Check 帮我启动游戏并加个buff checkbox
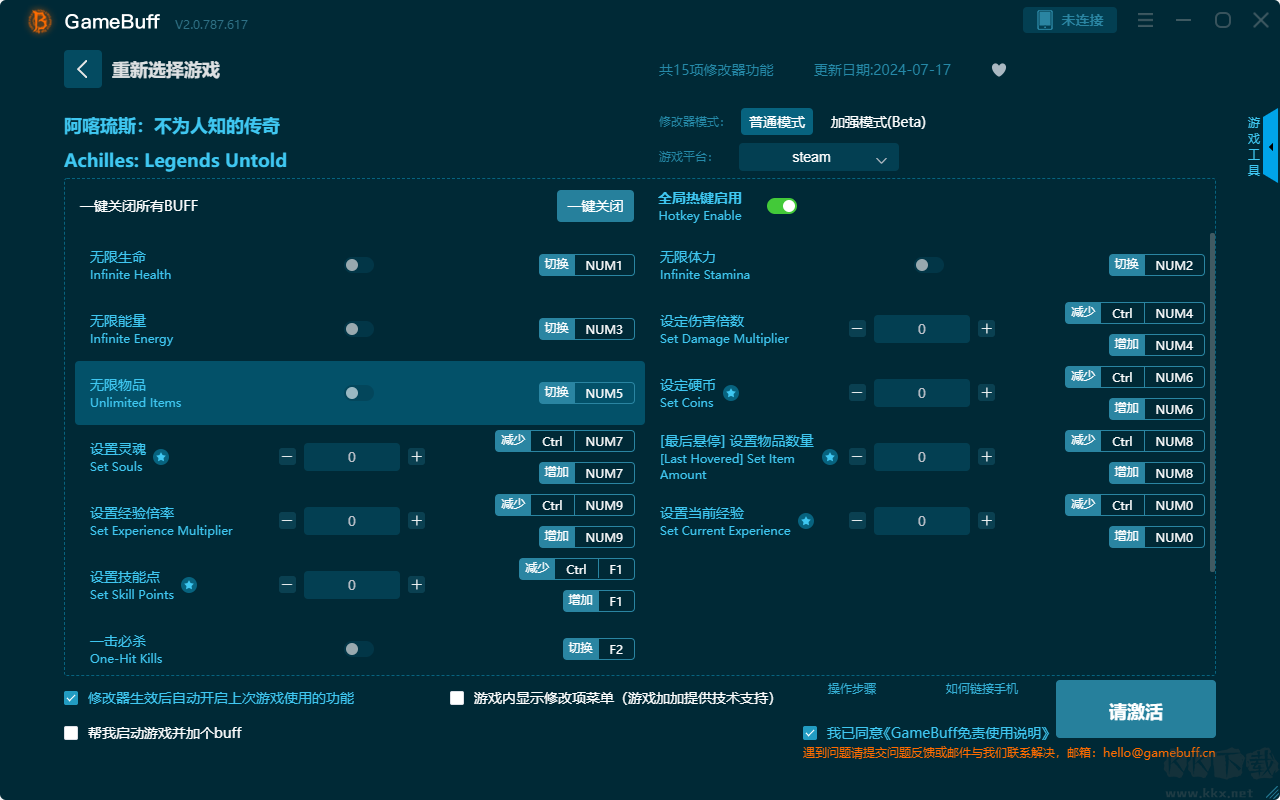The image size is (1280, 800). (x=71, y=733)
